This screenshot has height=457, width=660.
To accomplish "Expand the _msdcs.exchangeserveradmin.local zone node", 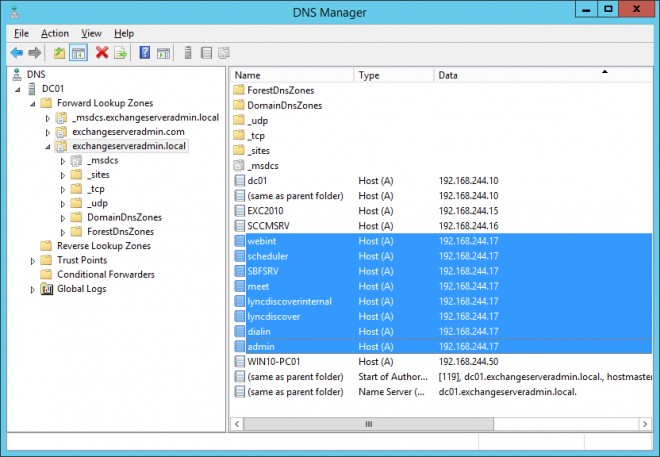I will [47, 118].
